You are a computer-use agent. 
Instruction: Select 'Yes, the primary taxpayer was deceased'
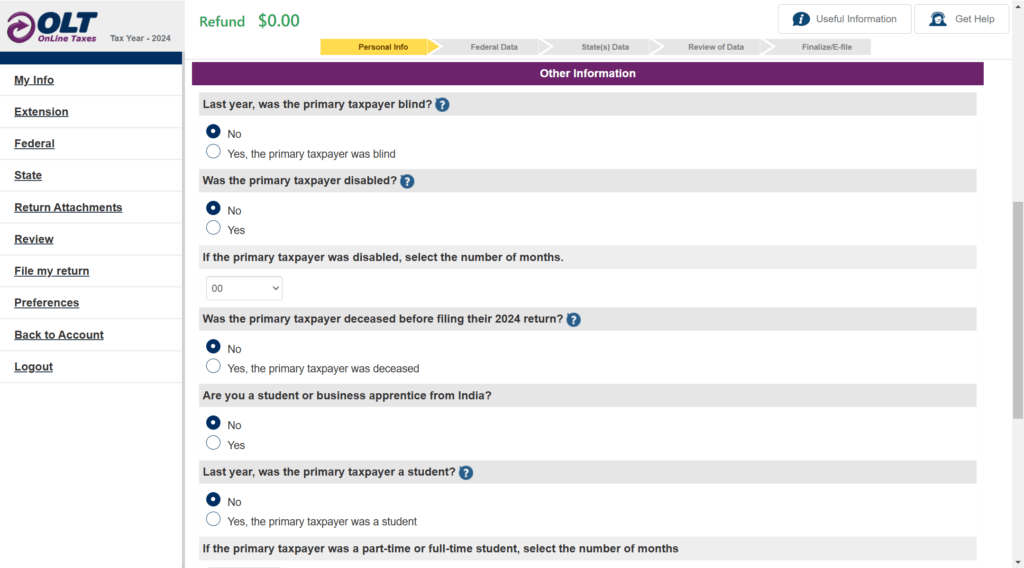pos(213,367)
